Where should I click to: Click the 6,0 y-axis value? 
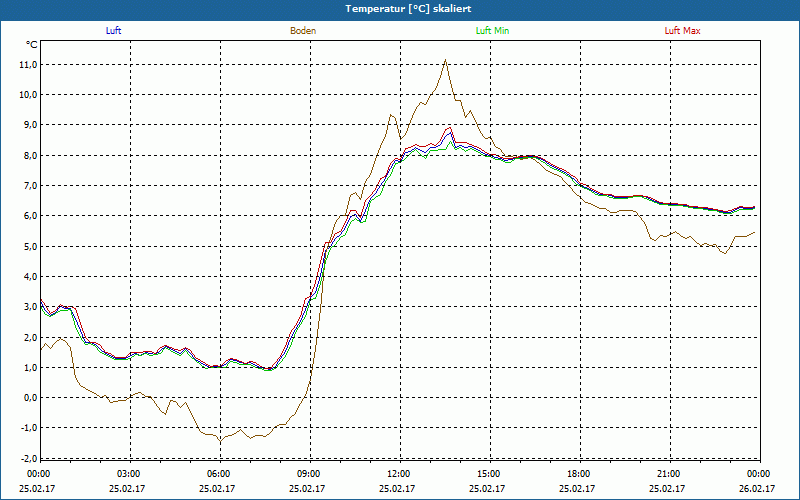30,216
